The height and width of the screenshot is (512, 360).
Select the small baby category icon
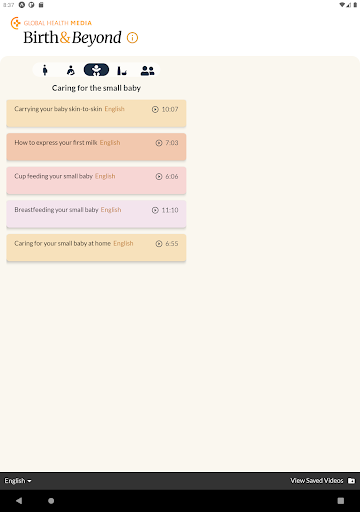[x=96, y=70]
